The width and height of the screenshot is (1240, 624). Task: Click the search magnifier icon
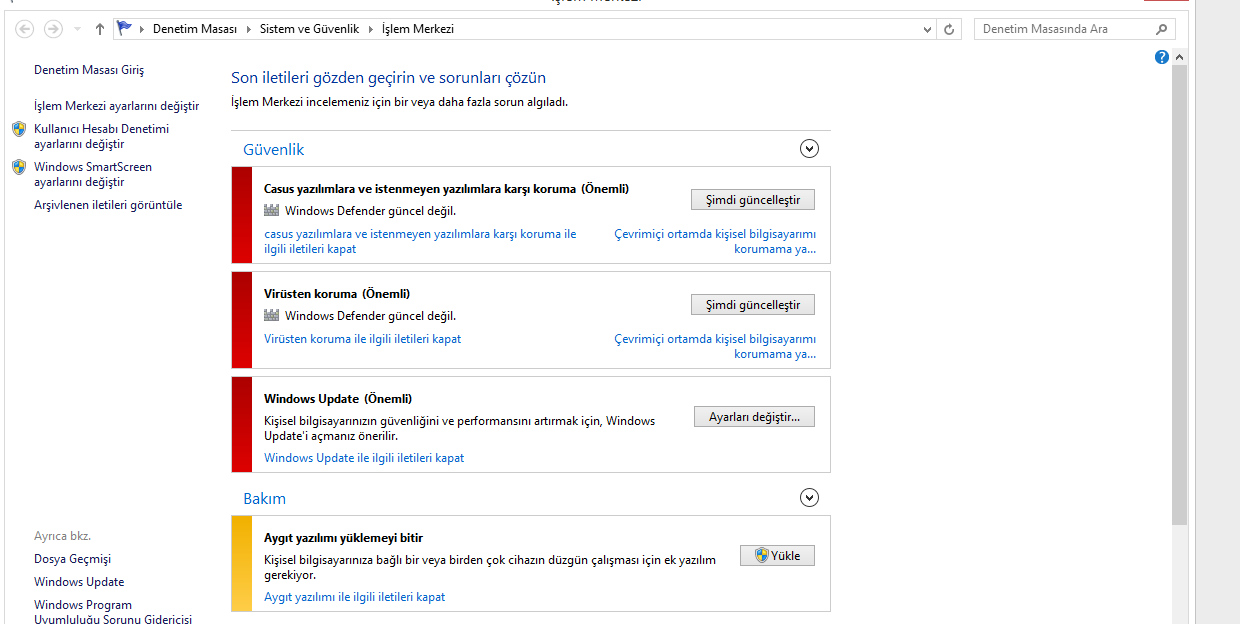(x=1161, y=29)
